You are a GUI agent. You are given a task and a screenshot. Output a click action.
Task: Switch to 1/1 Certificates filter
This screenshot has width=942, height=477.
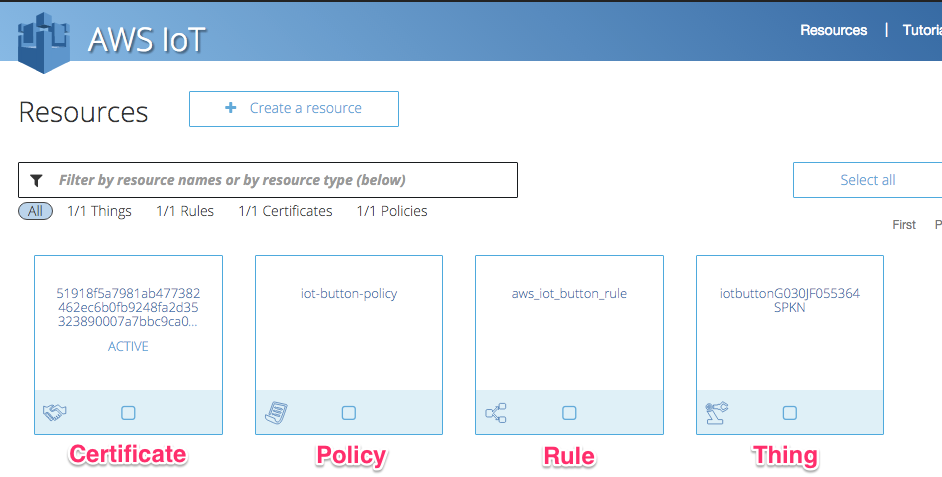pyautogui.click(x=285, y=211)
